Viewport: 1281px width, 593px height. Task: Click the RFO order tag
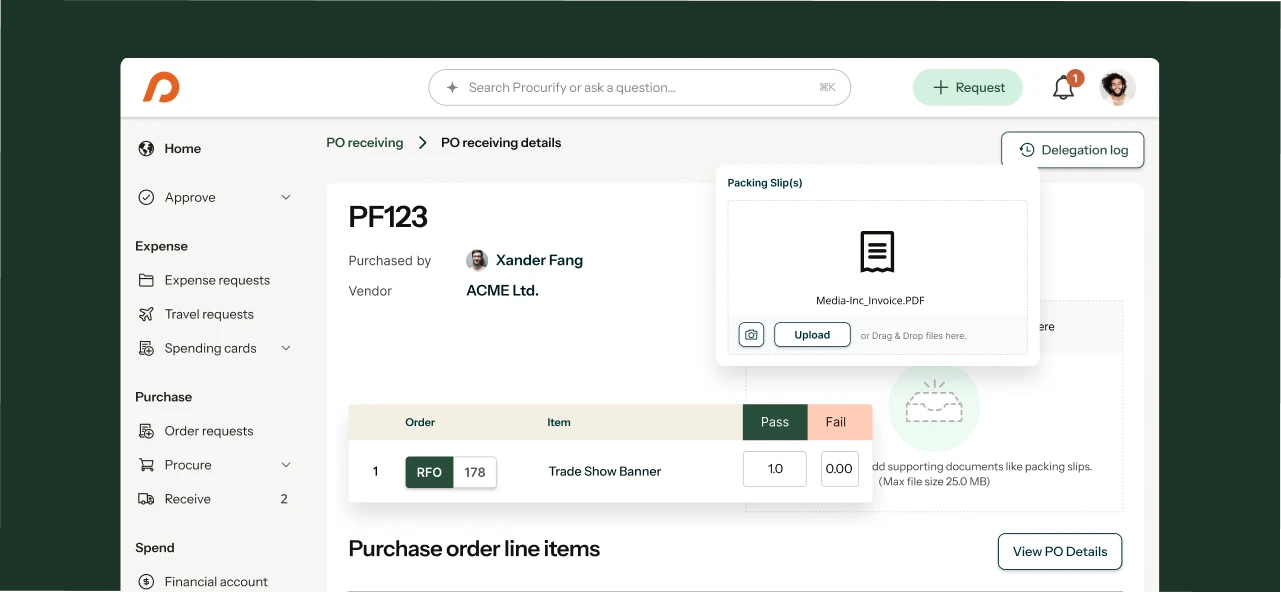429,472
